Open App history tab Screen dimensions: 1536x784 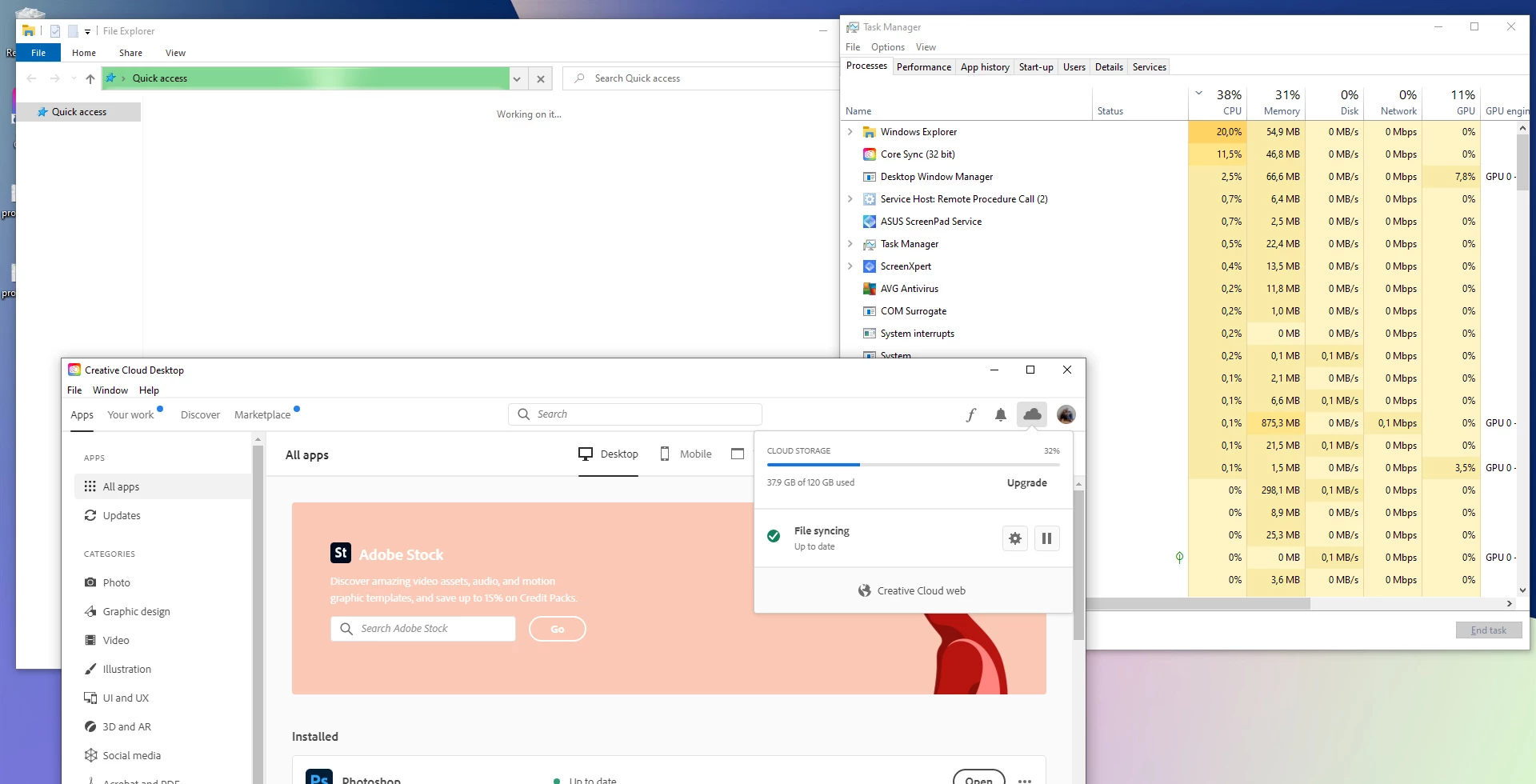coord(985,67)
